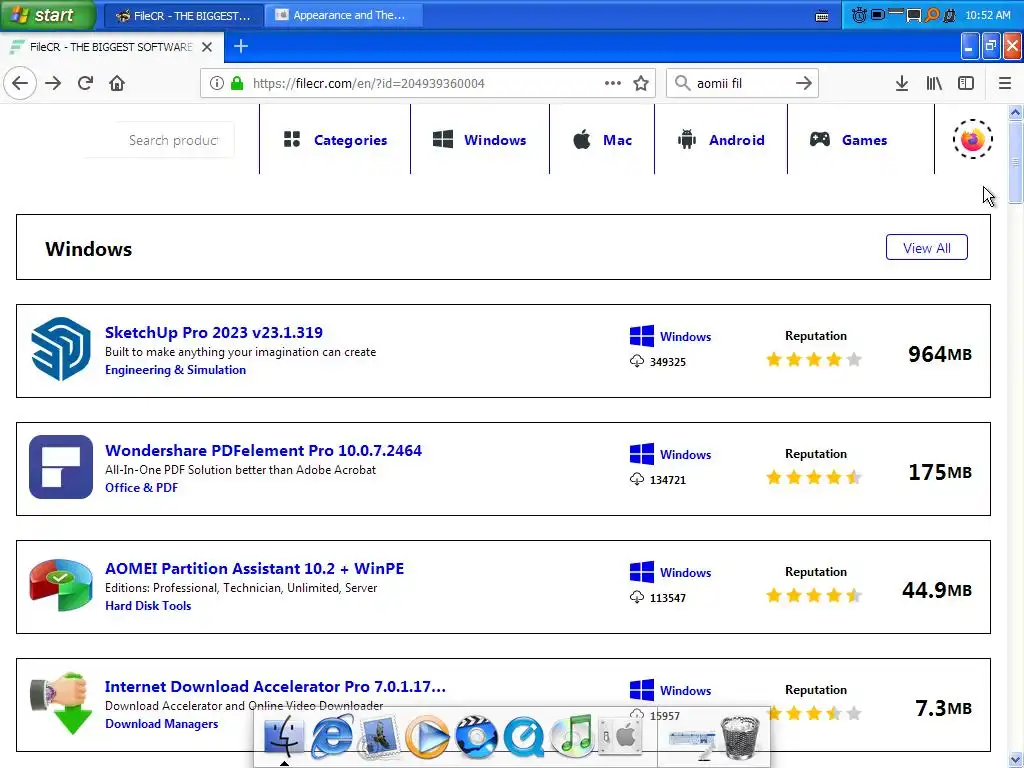This screenshot has height=768, width=1024.
Task: Open the Categories menu
Action: pyautogui.click(x=336, y=140)
